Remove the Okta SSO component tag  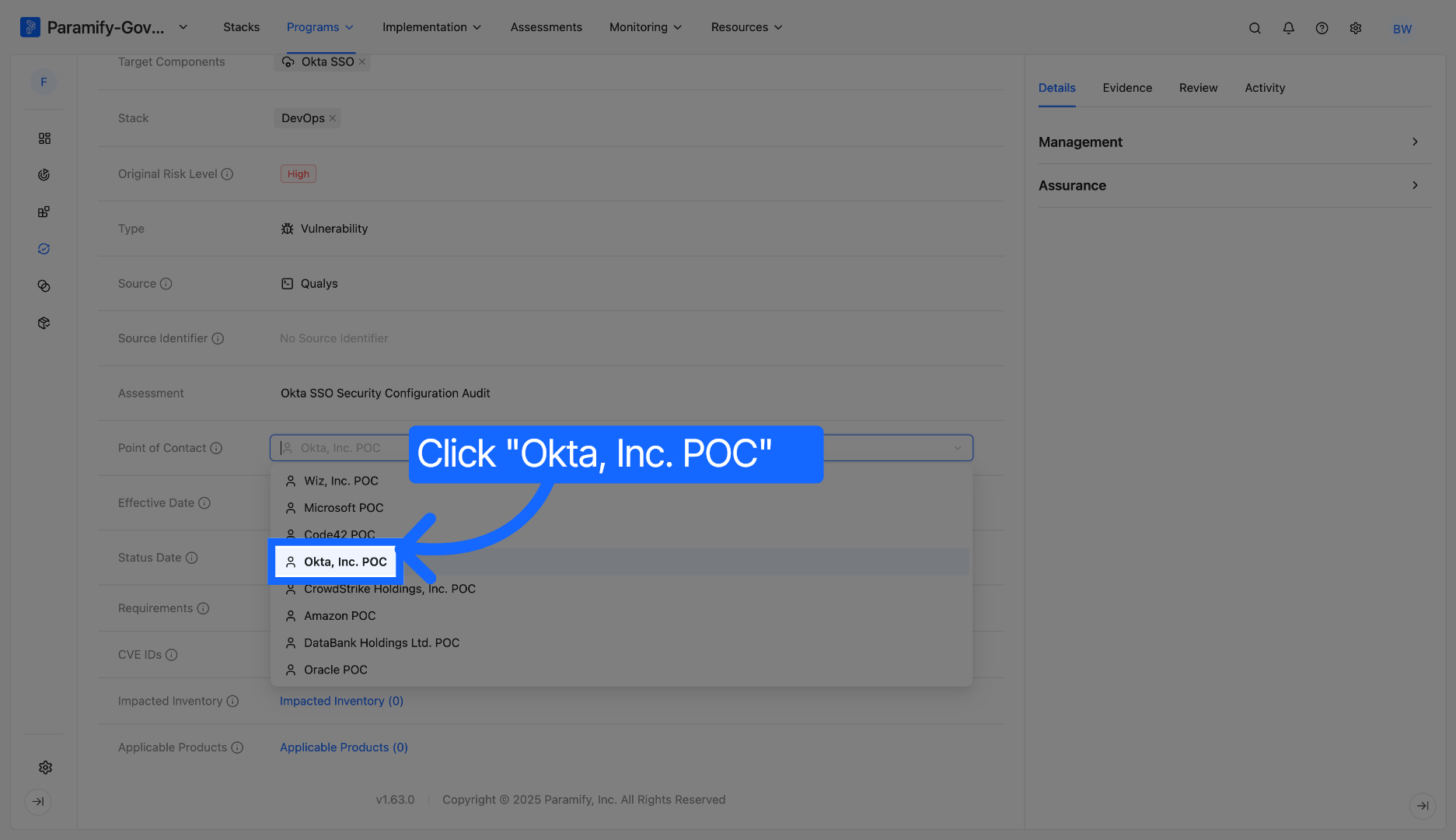click(x=361, y=61)
